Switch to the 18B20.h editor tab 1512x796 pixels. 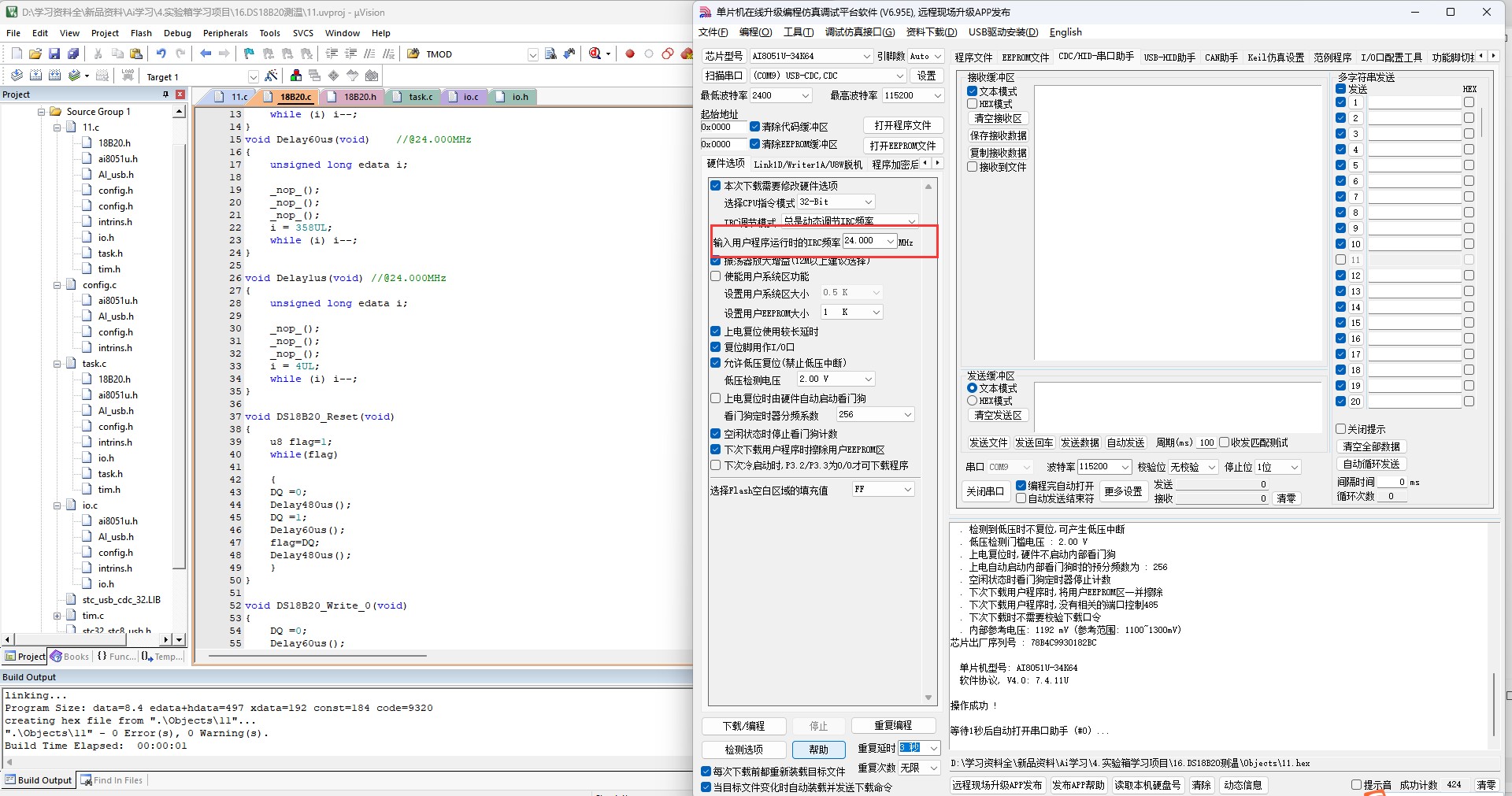click(352, 97)
